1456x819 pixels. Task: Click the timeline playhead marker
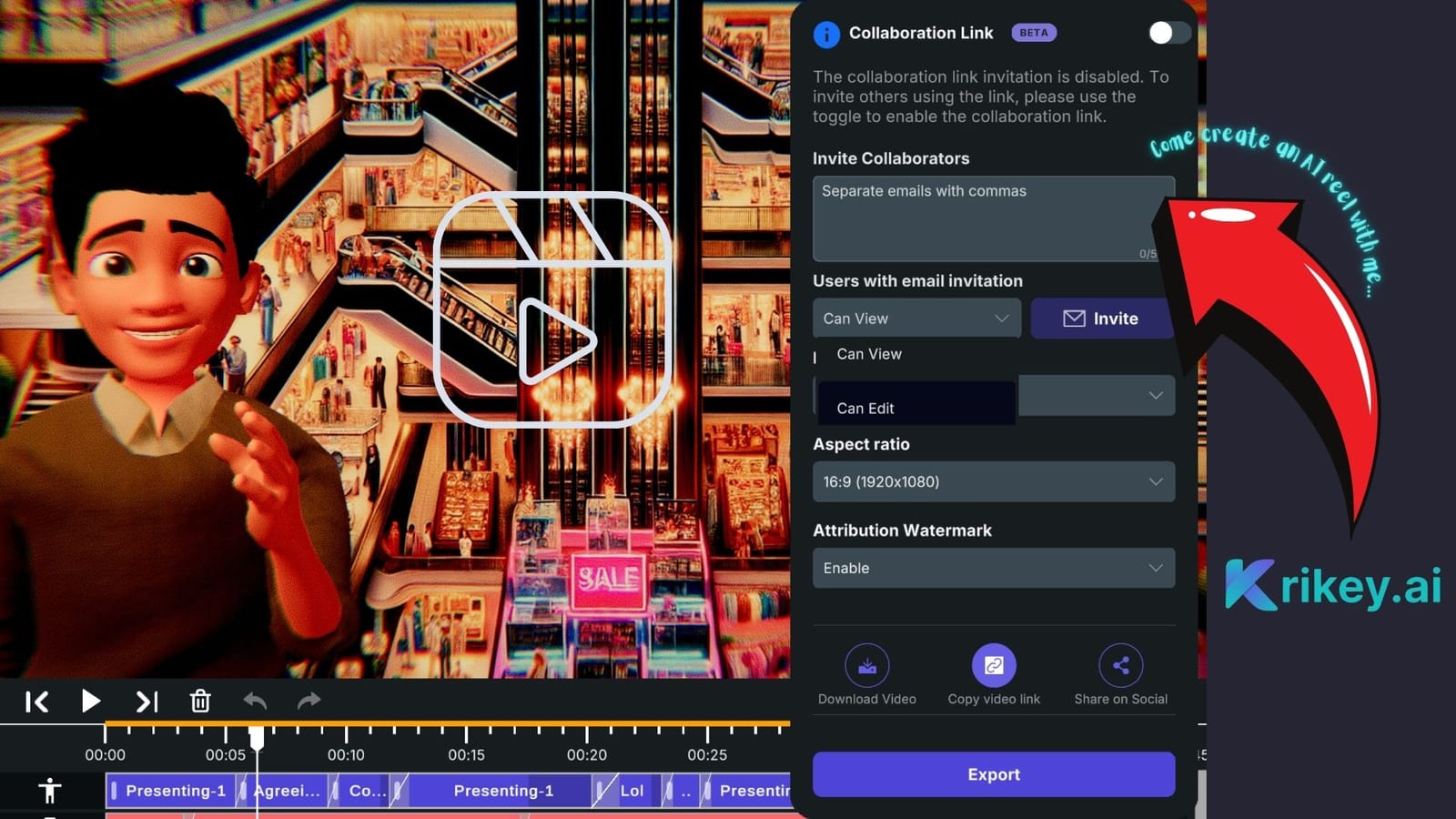[257, 738]
